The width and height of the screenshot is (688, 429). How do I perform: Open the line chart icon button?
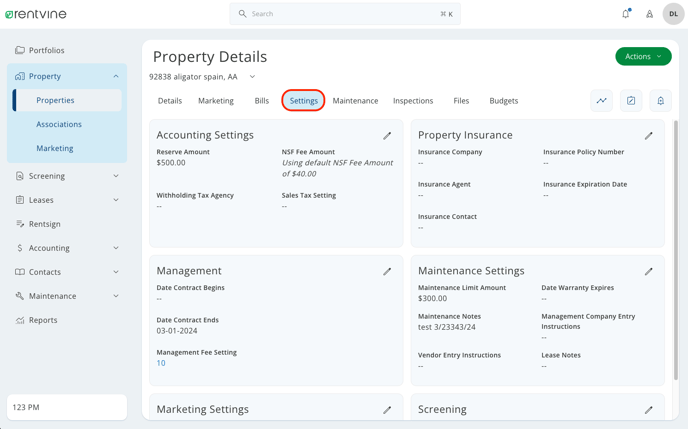602,101
